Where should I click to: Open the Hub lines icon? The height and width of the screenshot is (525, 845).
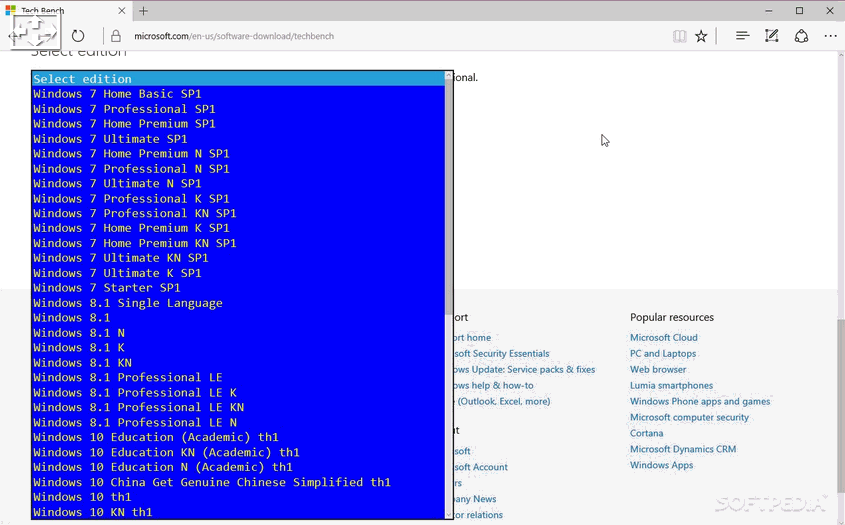pos(742,36)
